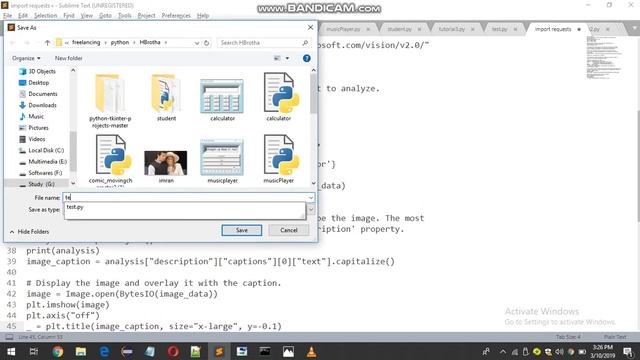Cancel the Save As dialog
This screenshot has width=640, height=360.
click(289, 230)
